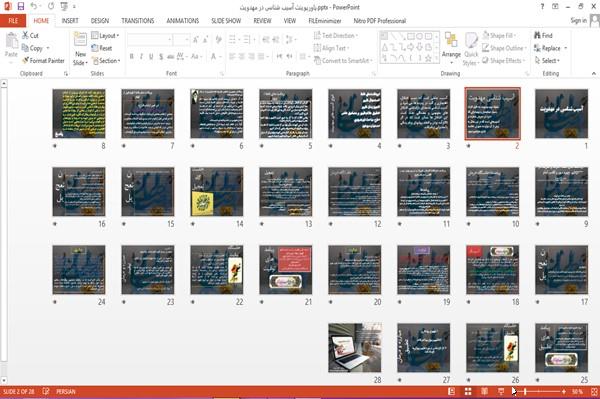Reset the slide layout
This screenshot has width=600, height=399.
pyautogui.click(x=102, y=48)
